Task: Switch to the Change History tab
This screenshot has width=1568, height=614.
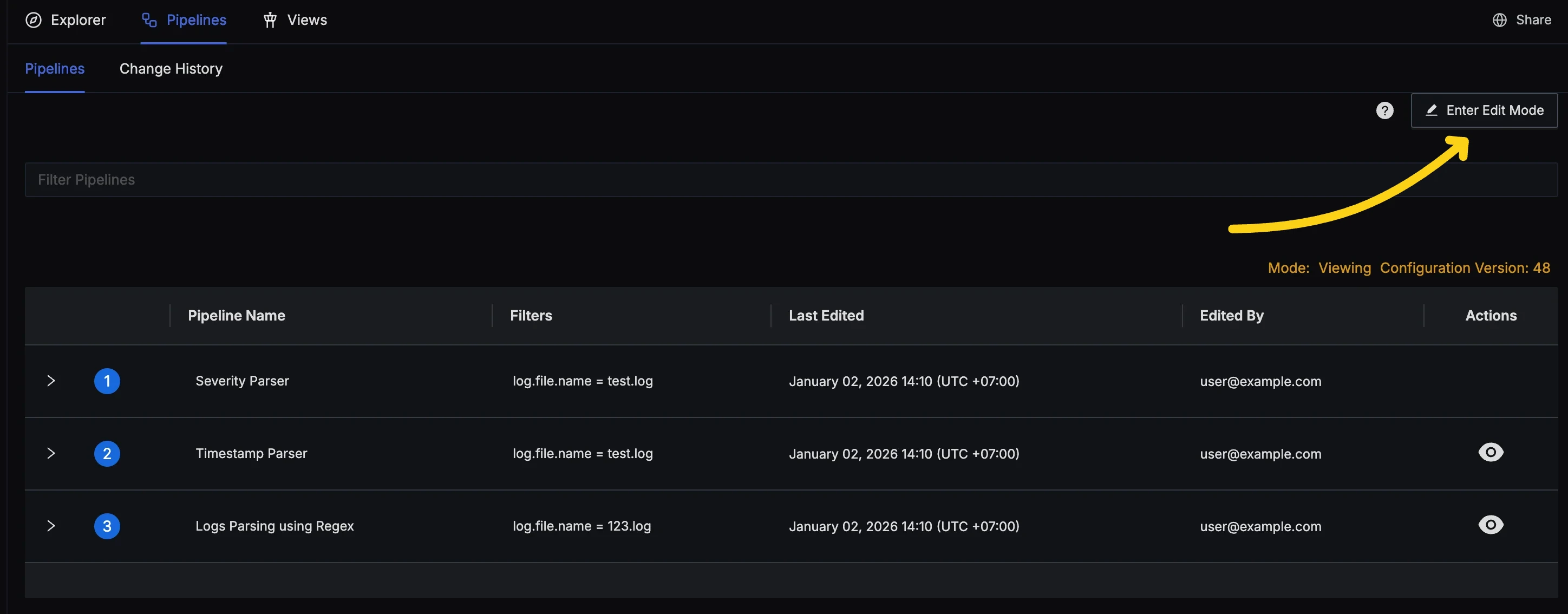Action: pos(171,69)
